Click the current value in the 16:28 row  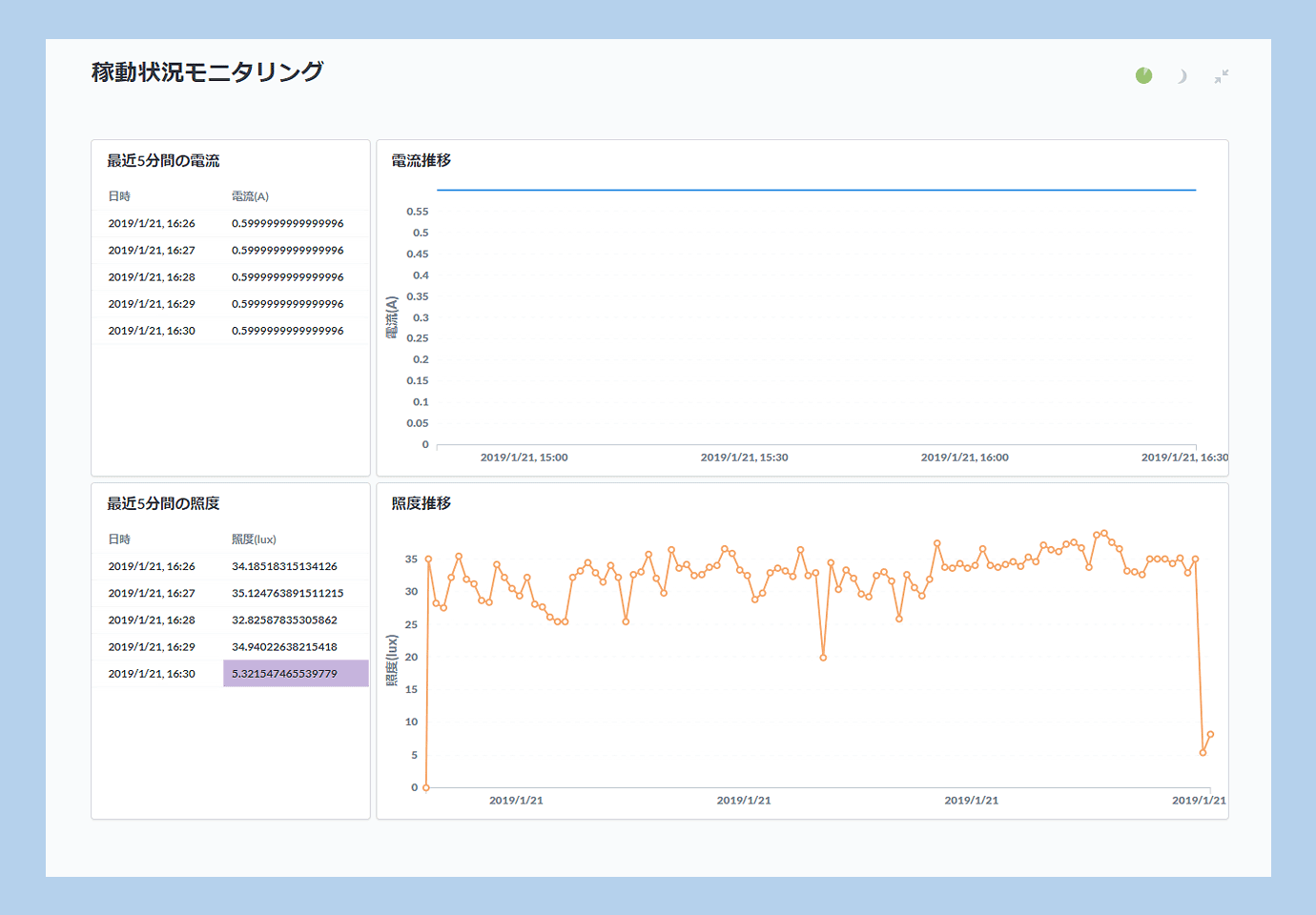tap(287, 276)
